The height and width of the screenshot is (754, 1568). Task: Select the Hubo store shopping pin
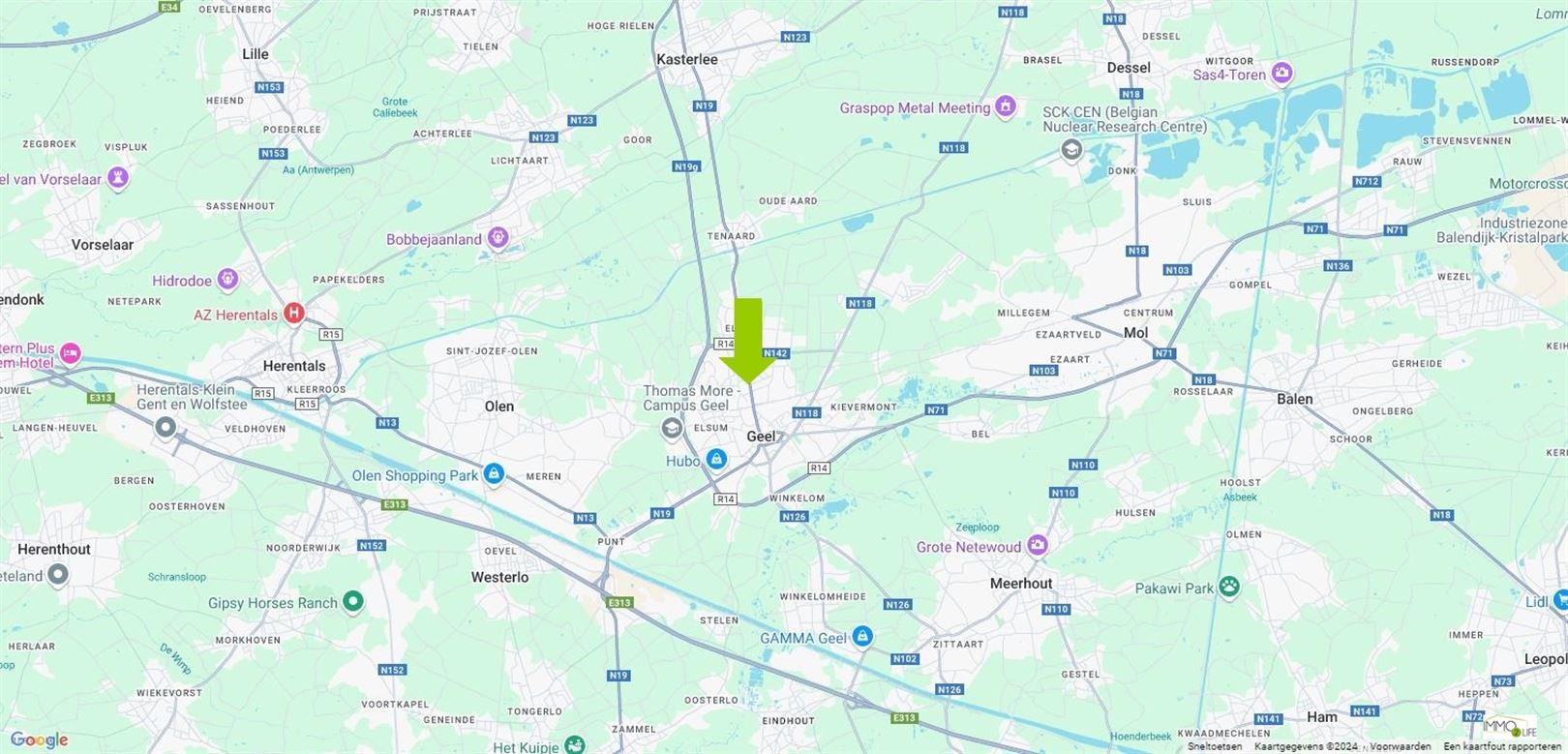[716, 459]
